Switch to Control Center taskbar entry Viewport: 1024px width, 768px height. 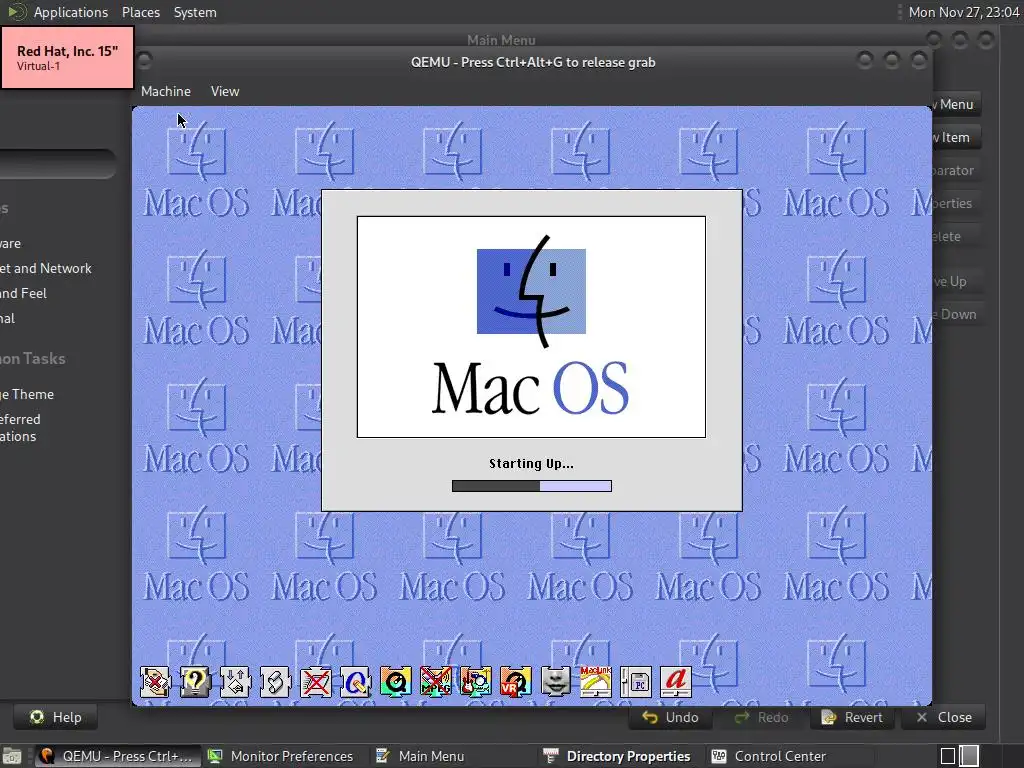click(x=769, y=756)
